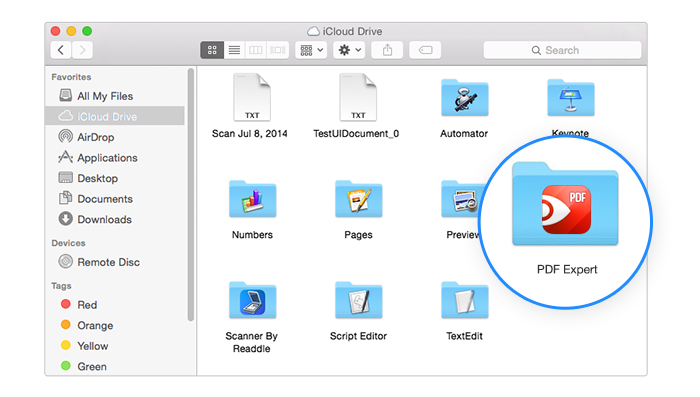
Task: Switch to icon view
Action: 212,50
